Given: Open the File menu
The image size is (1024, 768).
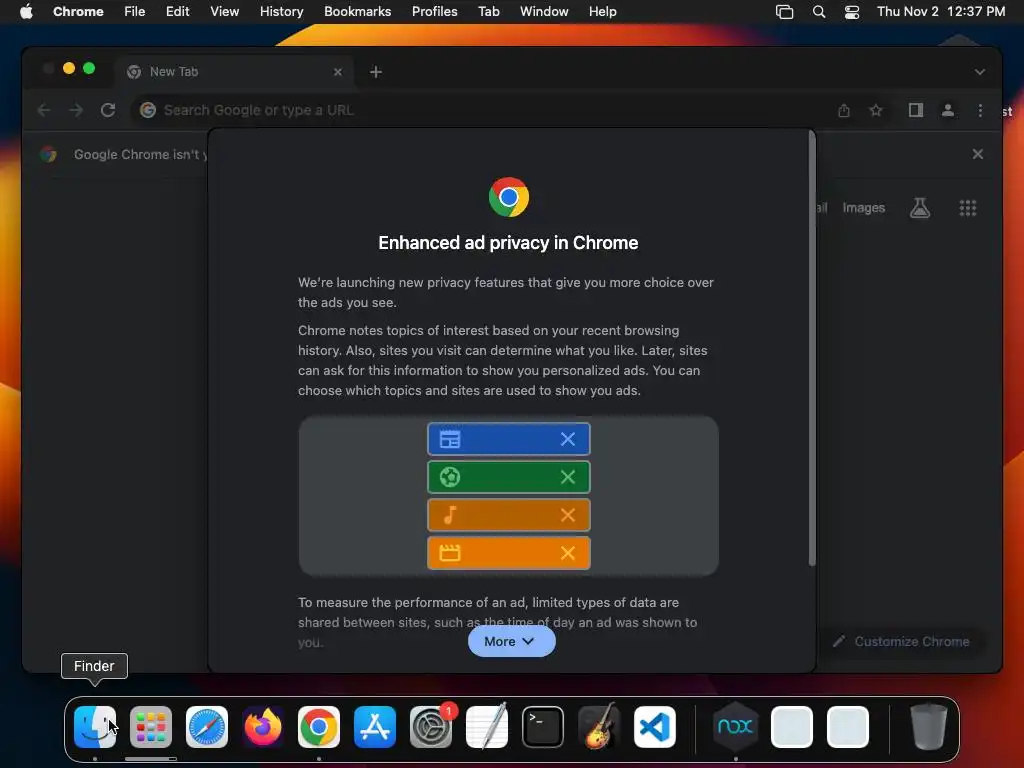Looking at the screenshot, I should (135, 12).
